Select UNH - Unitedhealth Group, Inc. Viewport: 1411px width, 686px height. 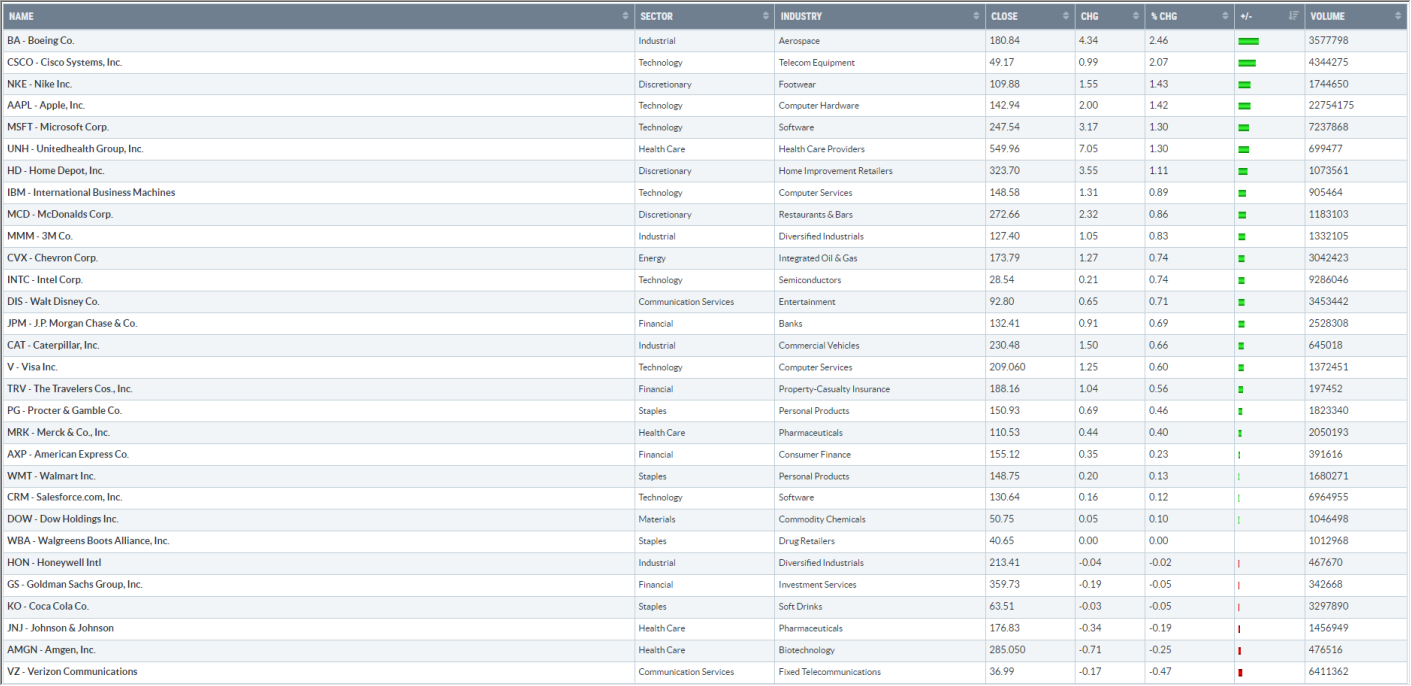tap(75, 149)
